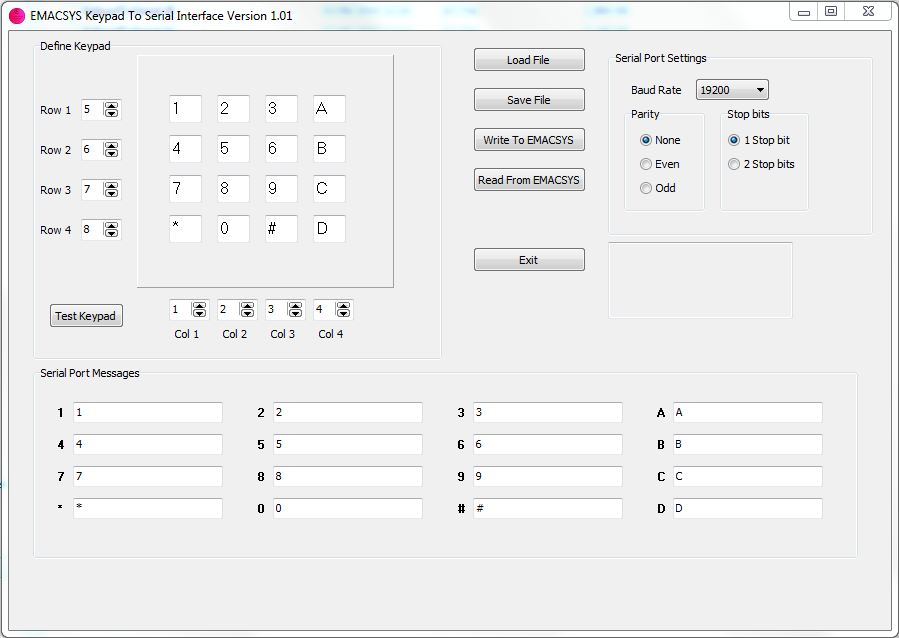Increase the Row 1 spinner value
The image size is (899, 638).
(111, 106)
